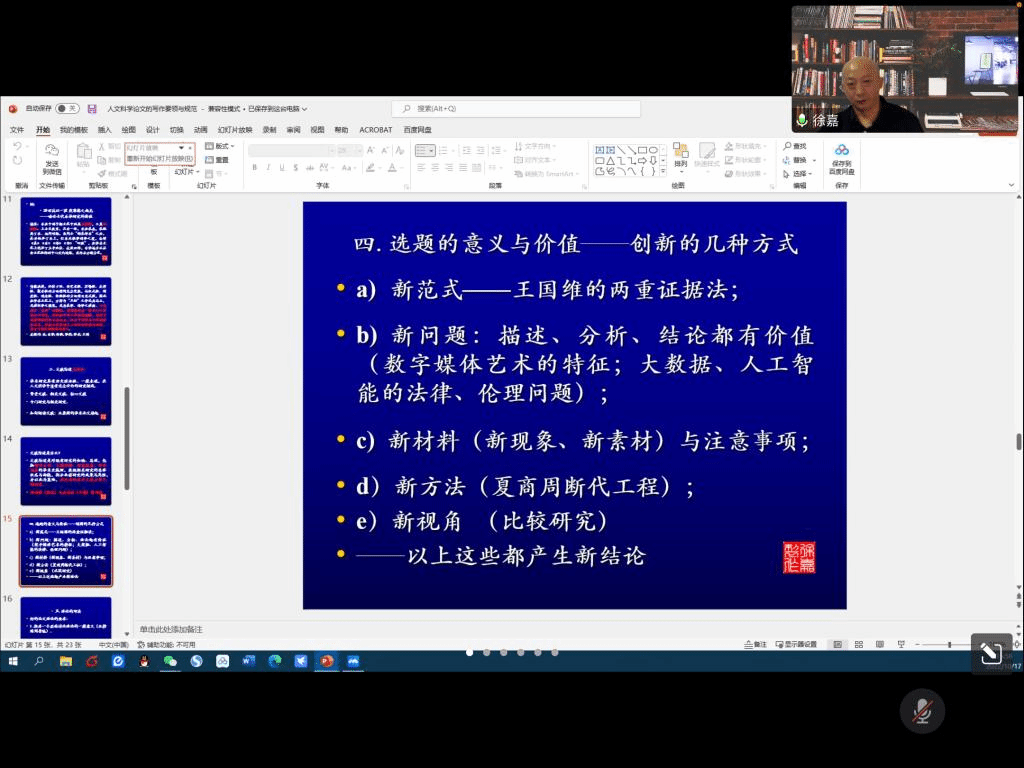
Task: Open the Select (选择) dropdown
Action: click(799, 173)
